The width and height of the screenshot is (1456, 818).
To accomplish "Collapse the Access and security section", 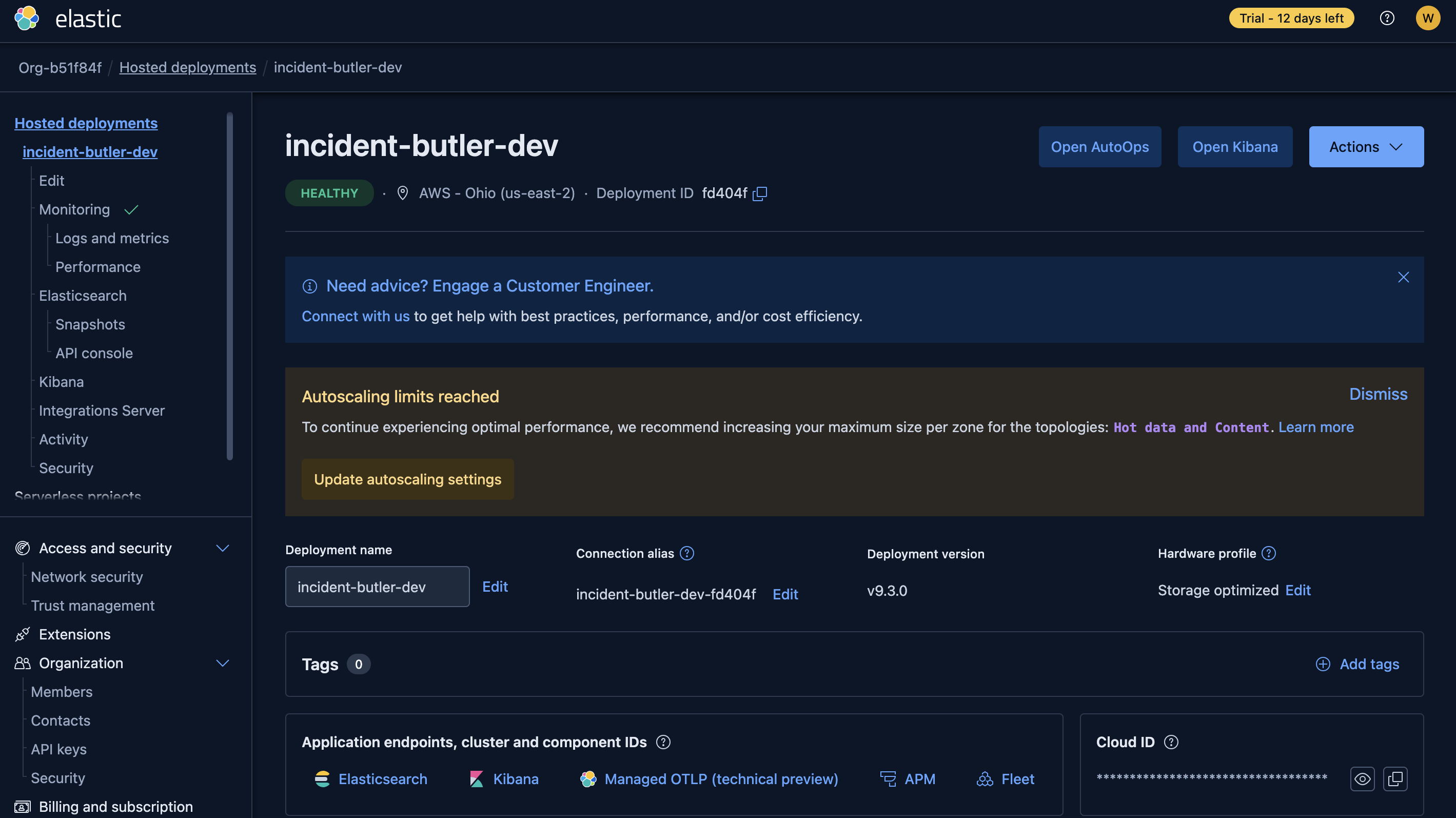I will pyautogui.click(x=223, y=549).
